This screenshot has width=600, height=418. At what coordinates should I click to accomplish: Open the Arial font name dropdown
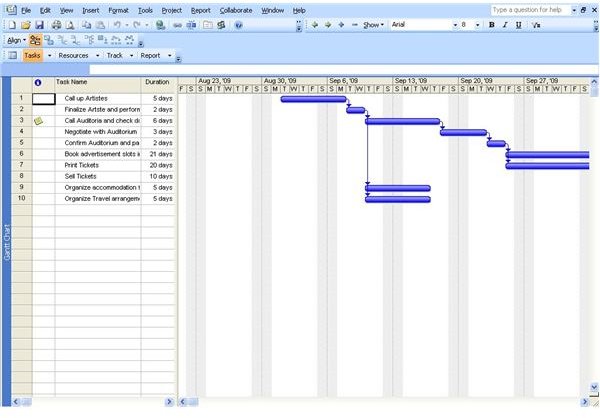[x=455, y=25]
